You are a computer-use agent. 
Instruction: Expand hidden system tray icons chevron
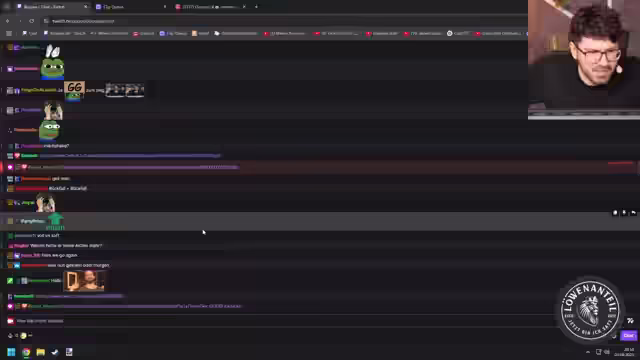588,352
